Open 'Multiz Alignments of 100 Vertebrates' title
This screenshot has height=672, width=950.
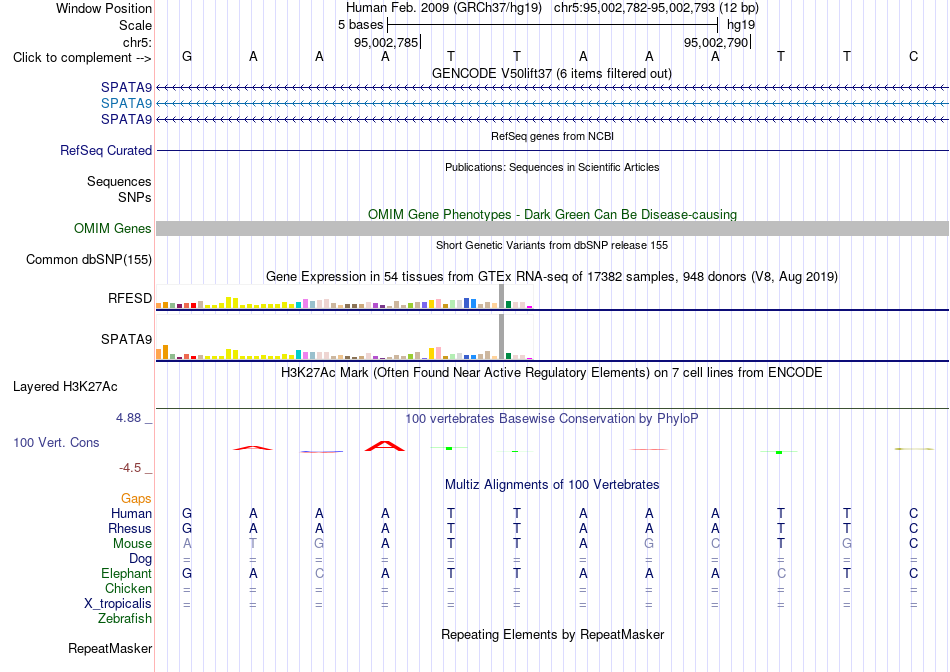(552, 484)
